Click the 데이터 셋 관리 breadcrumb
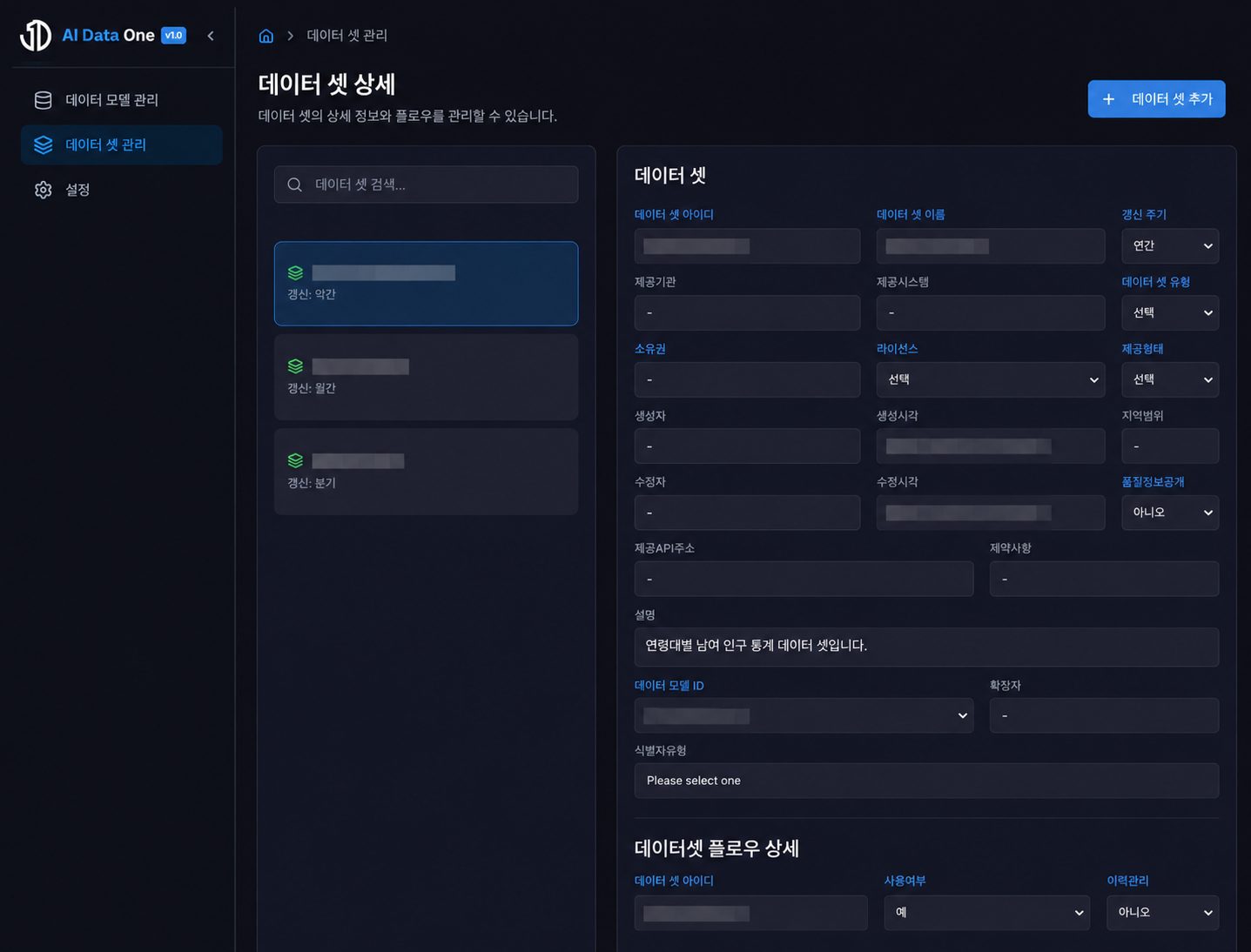 point(347,36)
